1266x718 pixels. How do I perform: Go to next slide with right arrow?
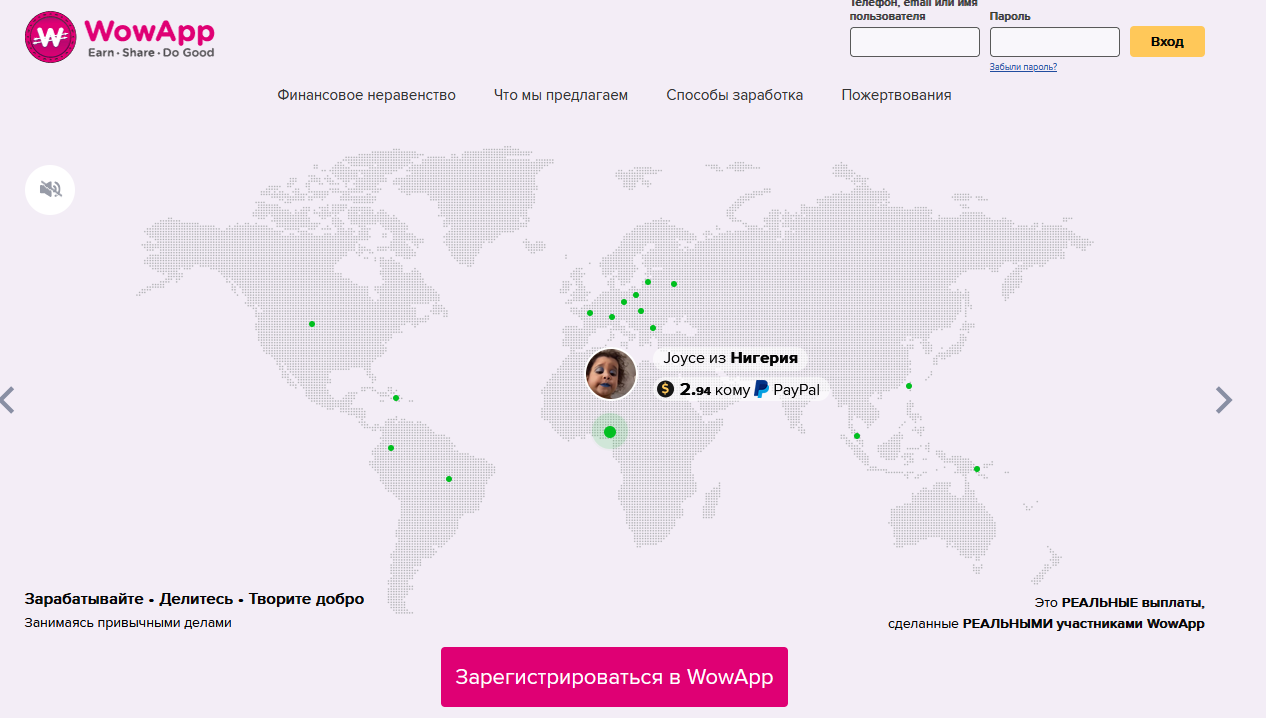1224,400
